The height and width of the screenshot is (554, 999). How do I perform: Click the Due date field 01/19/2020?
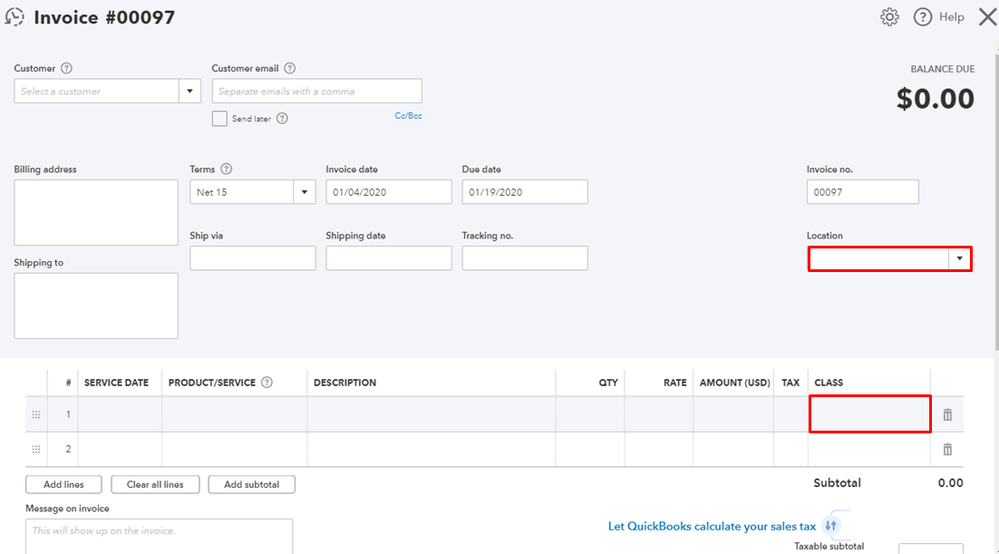[525, 192]
